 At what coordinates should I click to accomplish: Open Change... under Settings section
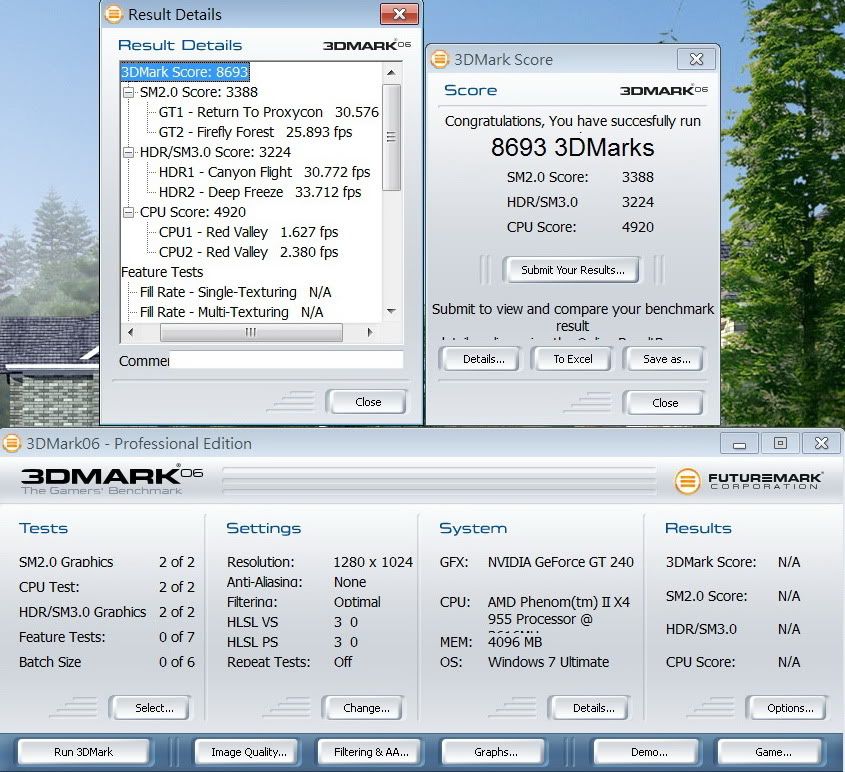click(x=366, y=708)
